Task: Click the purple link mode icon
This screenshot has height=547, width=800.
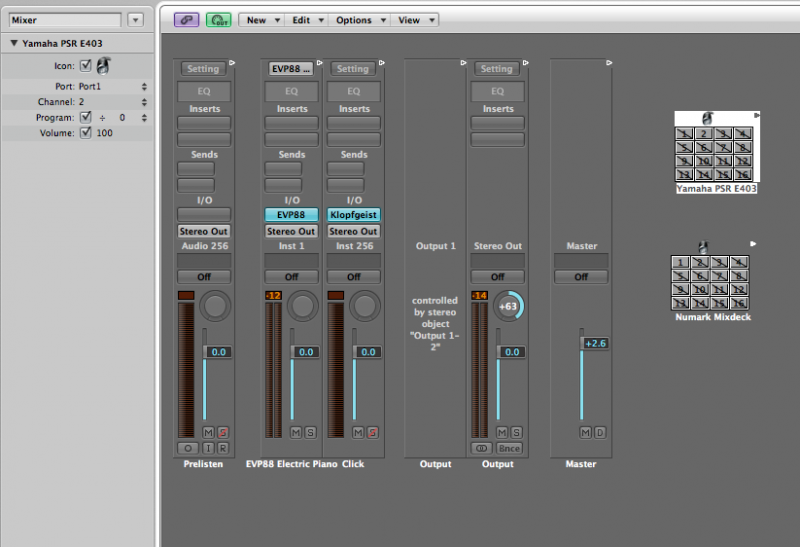Action: (185, 19)
